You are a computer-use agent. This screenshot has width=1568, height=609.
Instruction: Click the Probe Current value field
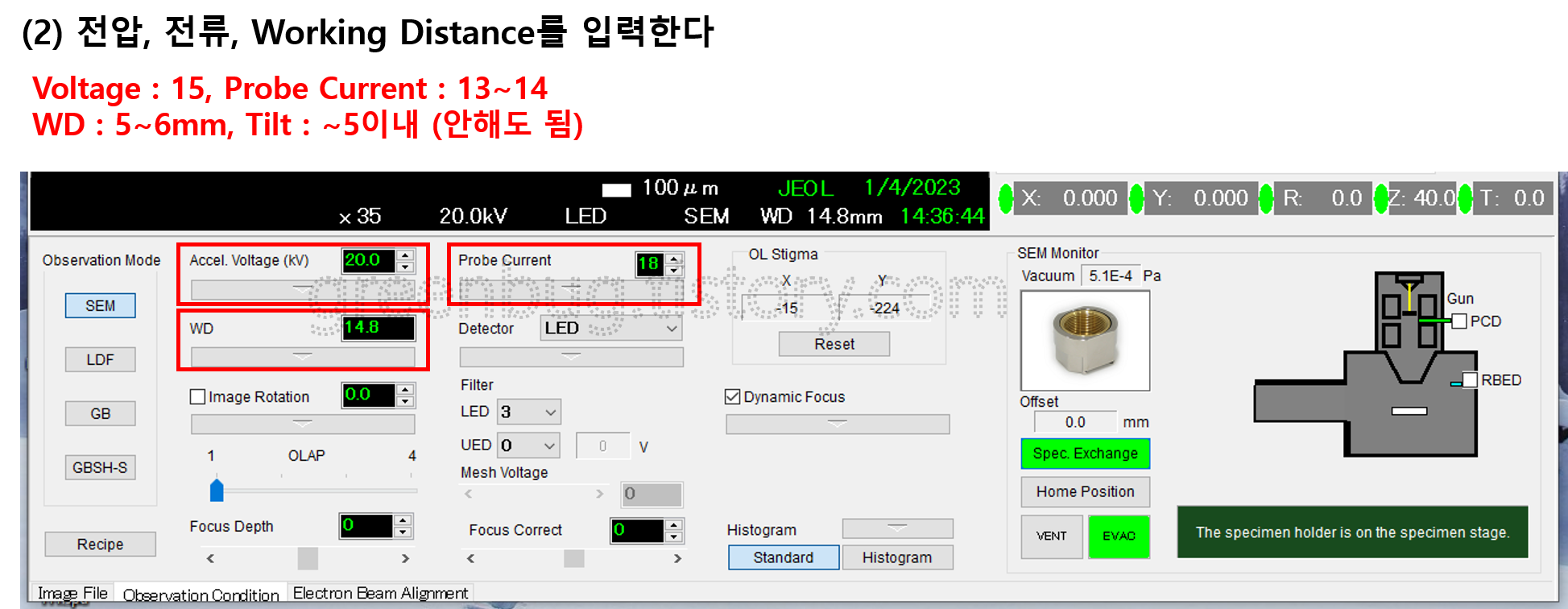649,263
